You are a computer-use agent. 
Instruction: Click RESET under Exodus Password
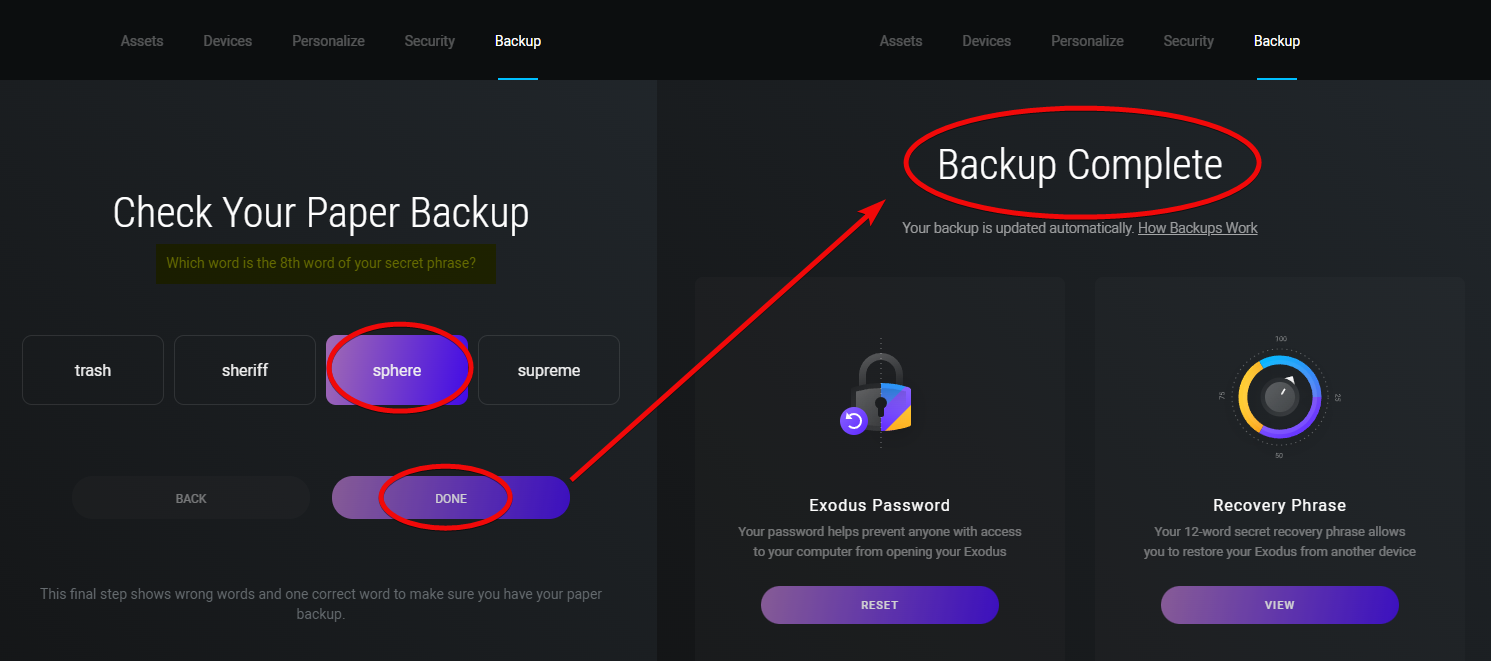coord(880,605)
